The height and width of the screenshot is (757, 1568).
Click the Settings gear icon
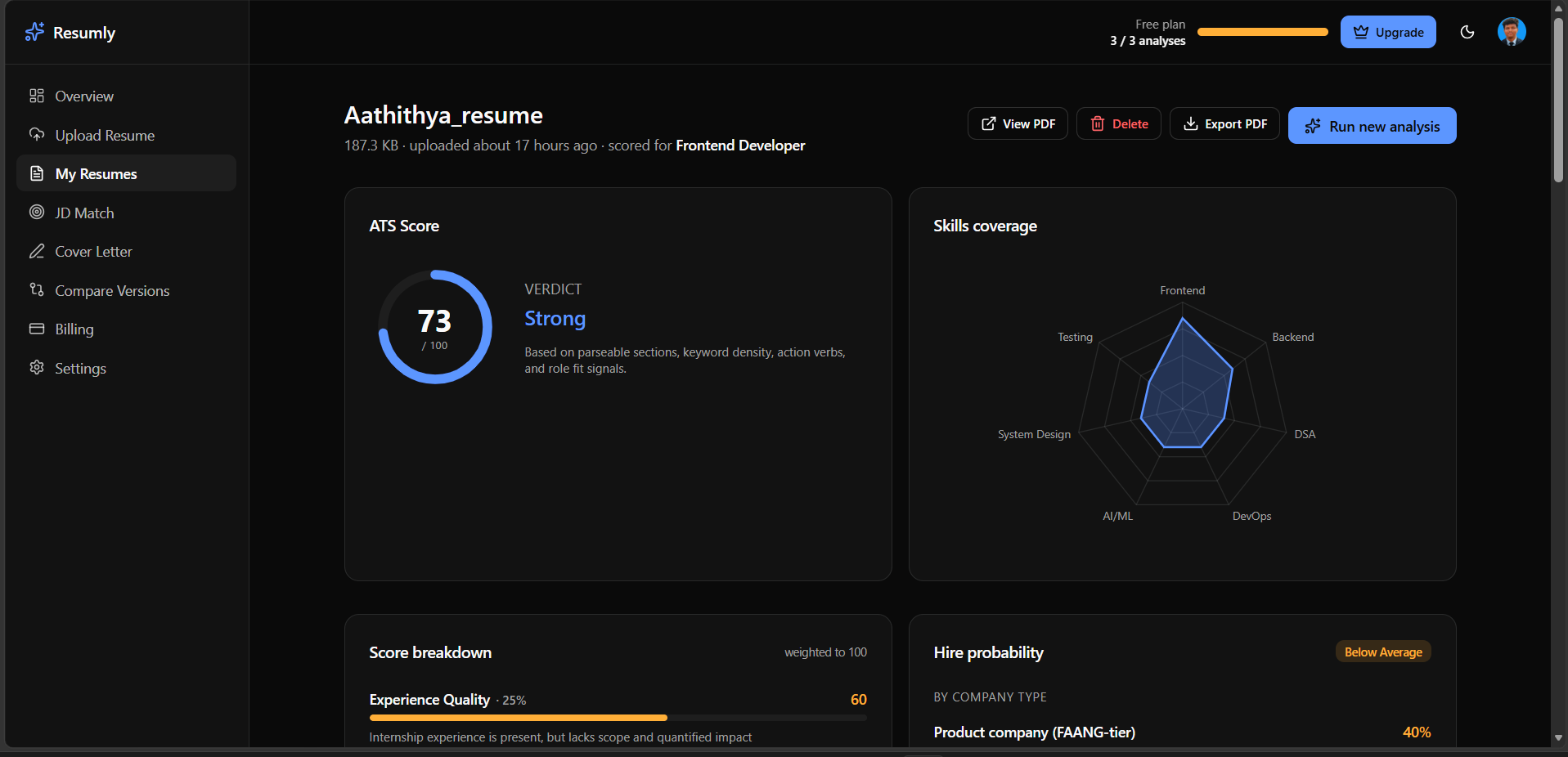pyautogui.click(x=37, y=367)
